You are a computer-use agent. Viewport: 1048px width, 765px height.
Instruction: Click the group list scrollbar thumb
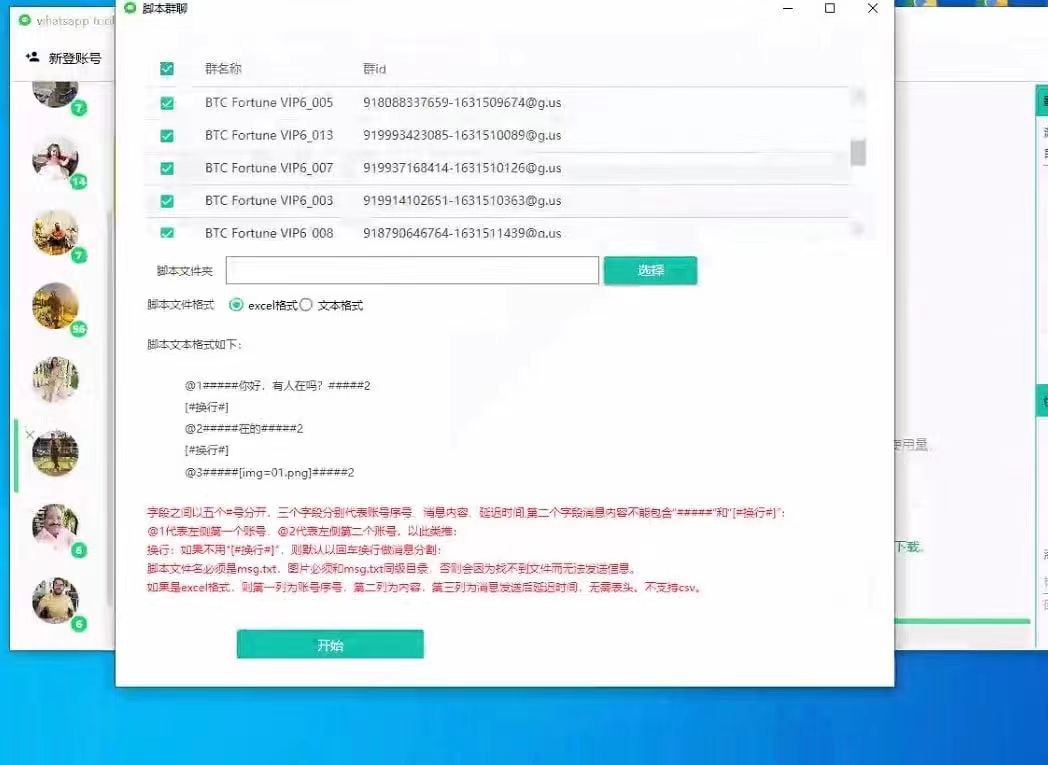click(x=858, y=152)
